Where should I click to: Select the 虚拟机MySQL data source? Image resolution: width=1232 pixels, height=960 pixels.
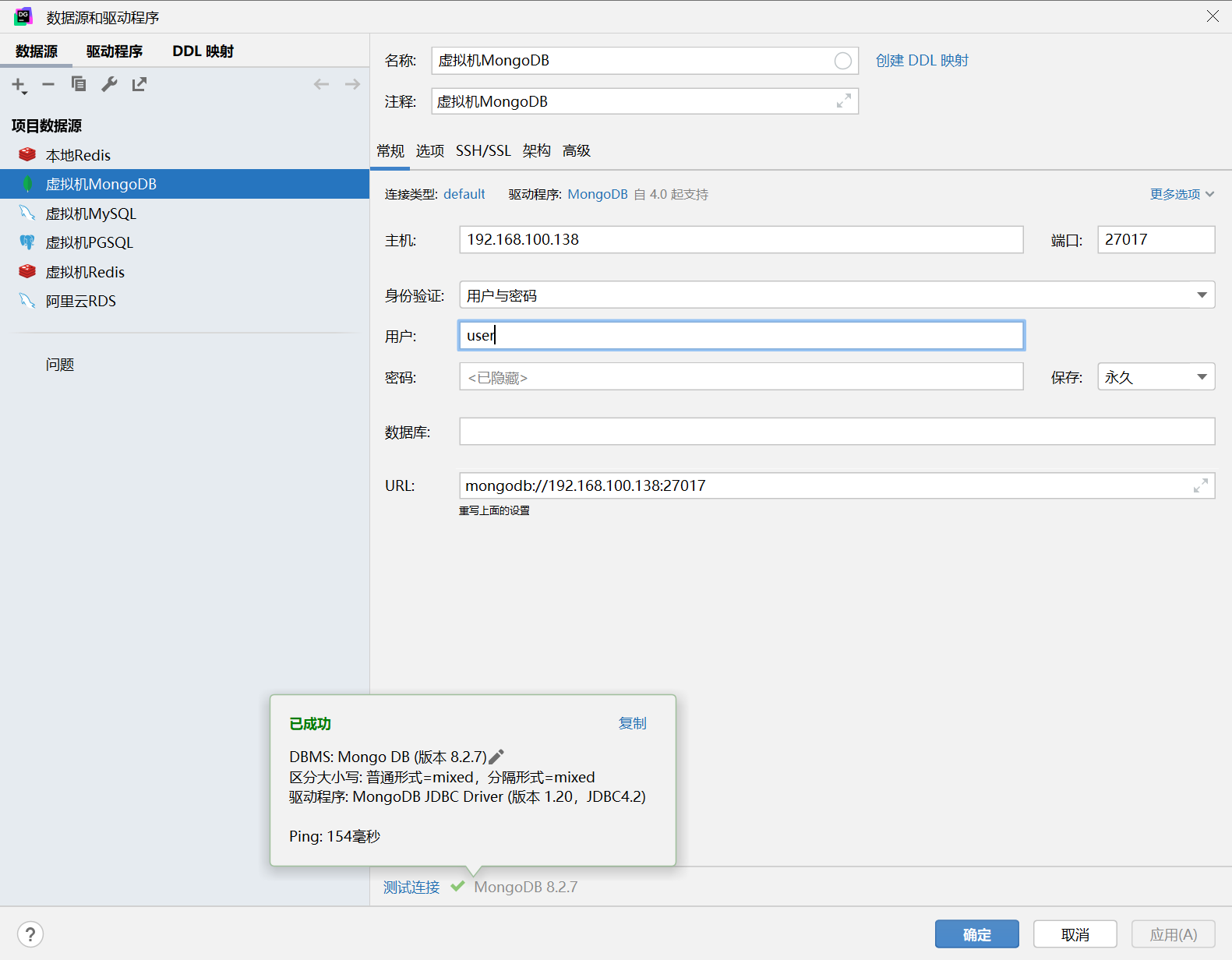tap(185, 214)
